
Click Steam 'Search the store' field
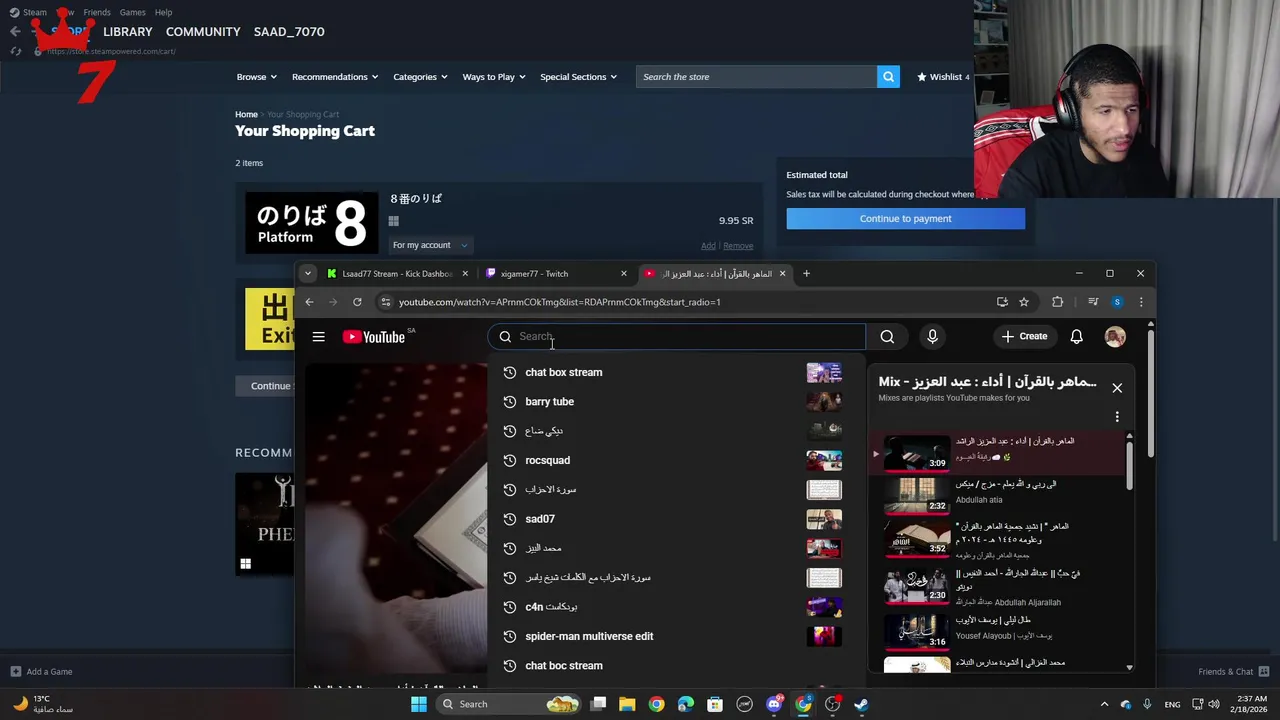(757, 77)
